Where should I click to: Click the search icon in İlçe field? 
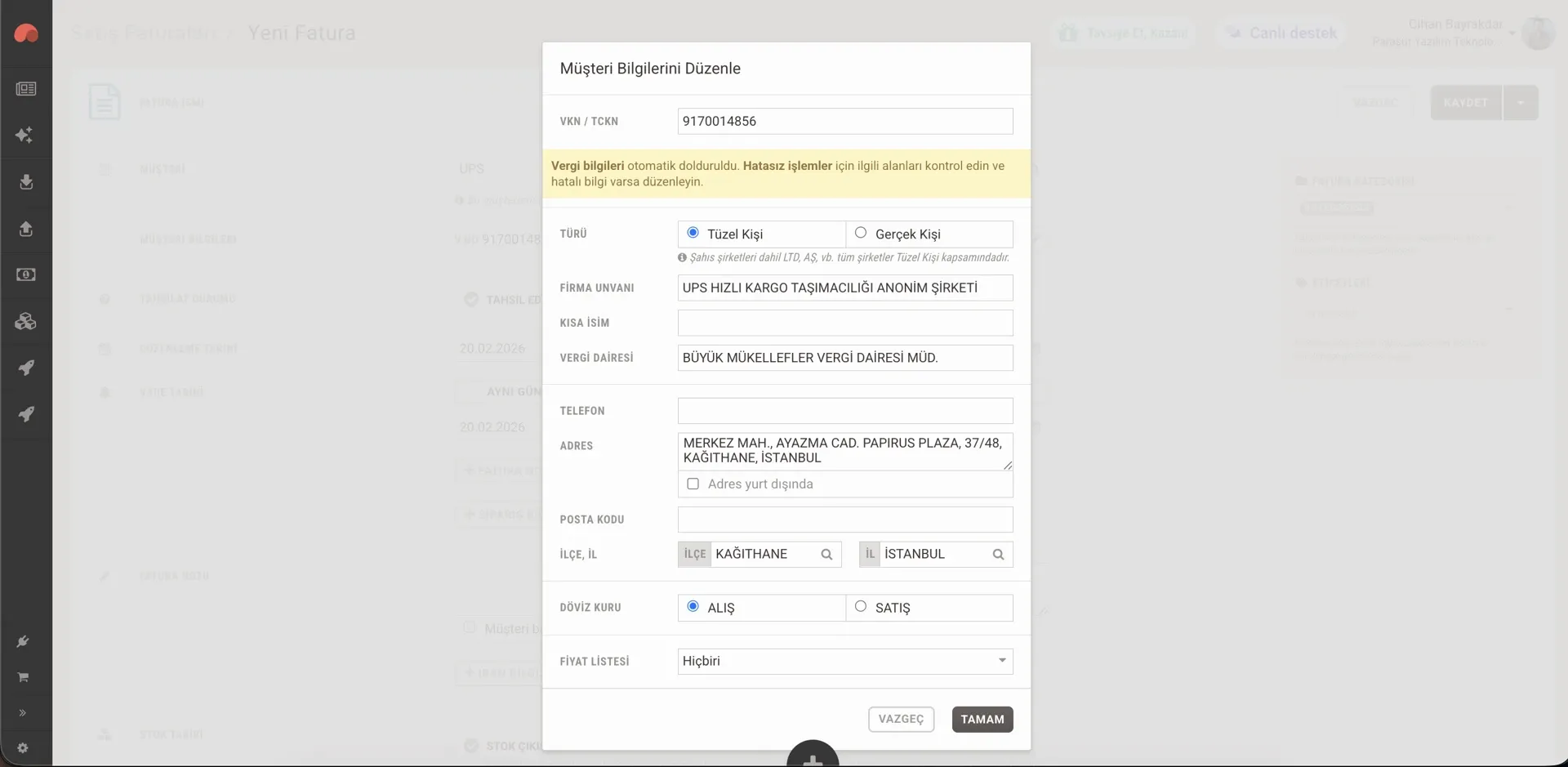click(x=826, y=555)
